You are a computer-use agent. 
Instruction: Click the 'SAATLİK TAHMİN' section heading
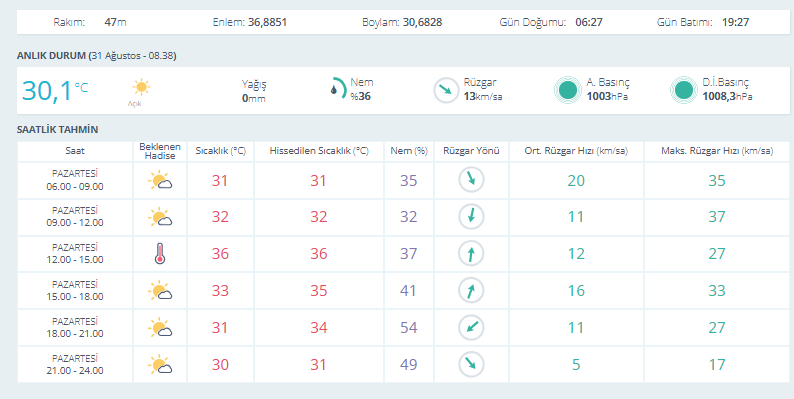click(58, 130)
